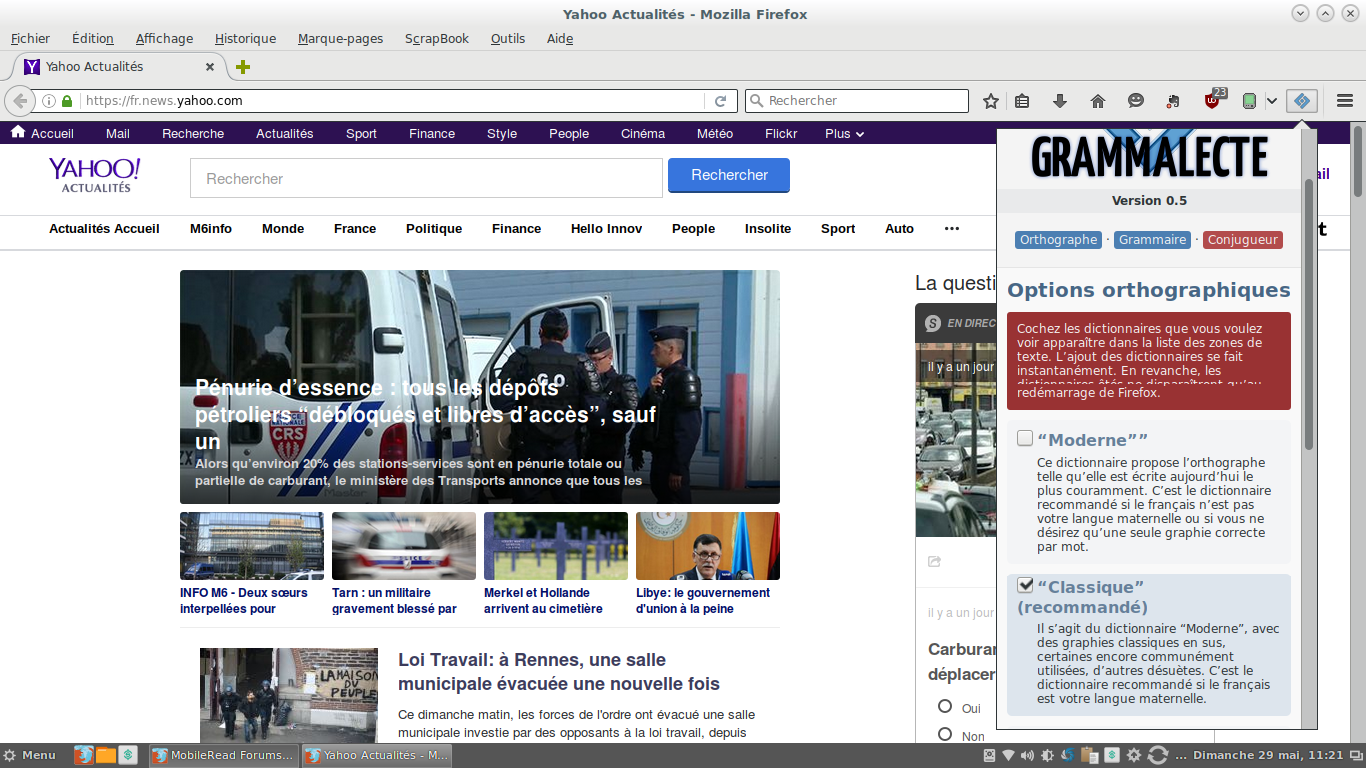The height and width of the screenshot is (768, 1366).
Task: Select the "Non" poll option
Action: point(945,735)
